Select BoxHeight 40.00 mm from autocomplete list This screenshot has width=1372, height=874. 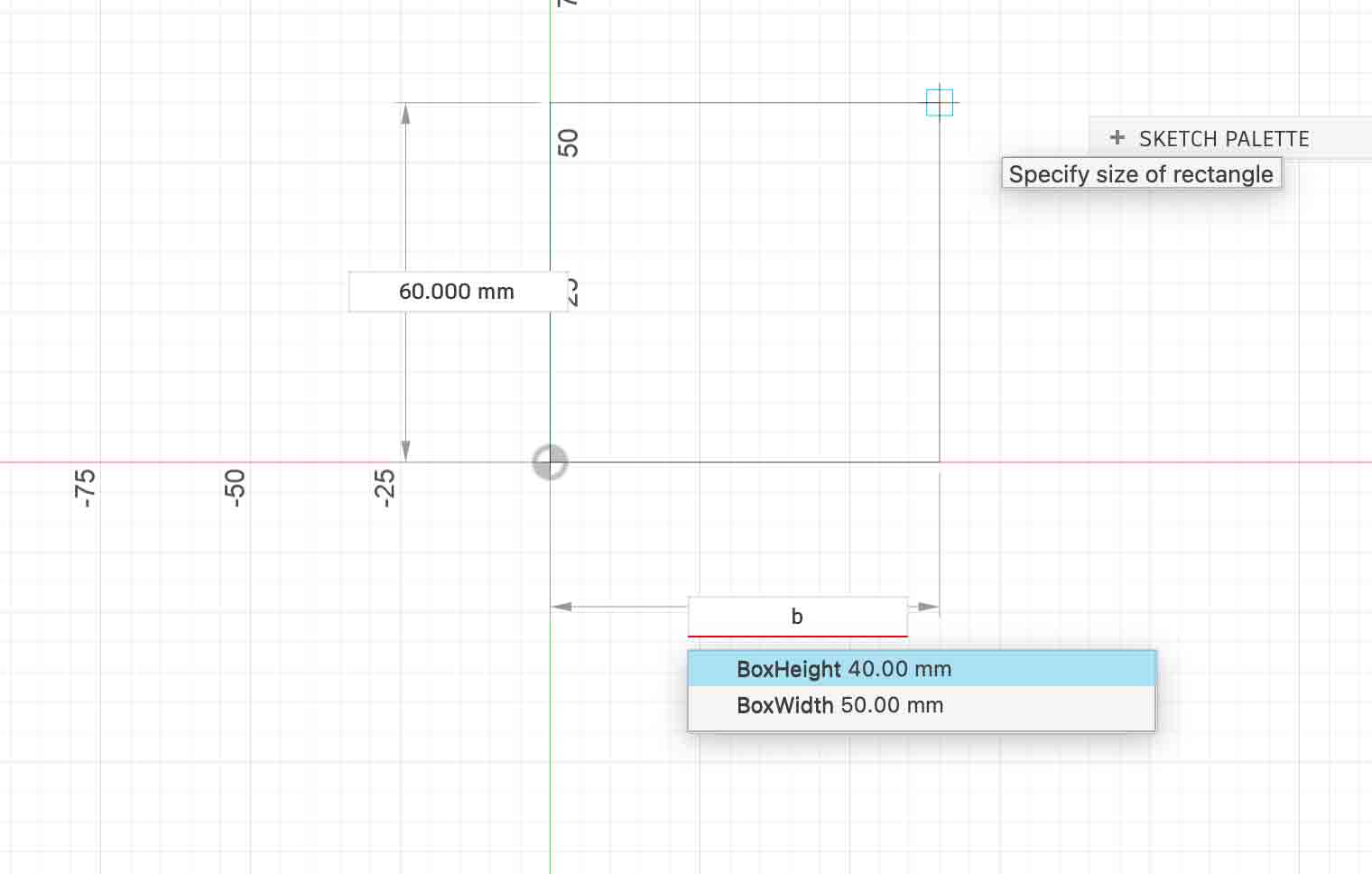[x=922, y=669]
